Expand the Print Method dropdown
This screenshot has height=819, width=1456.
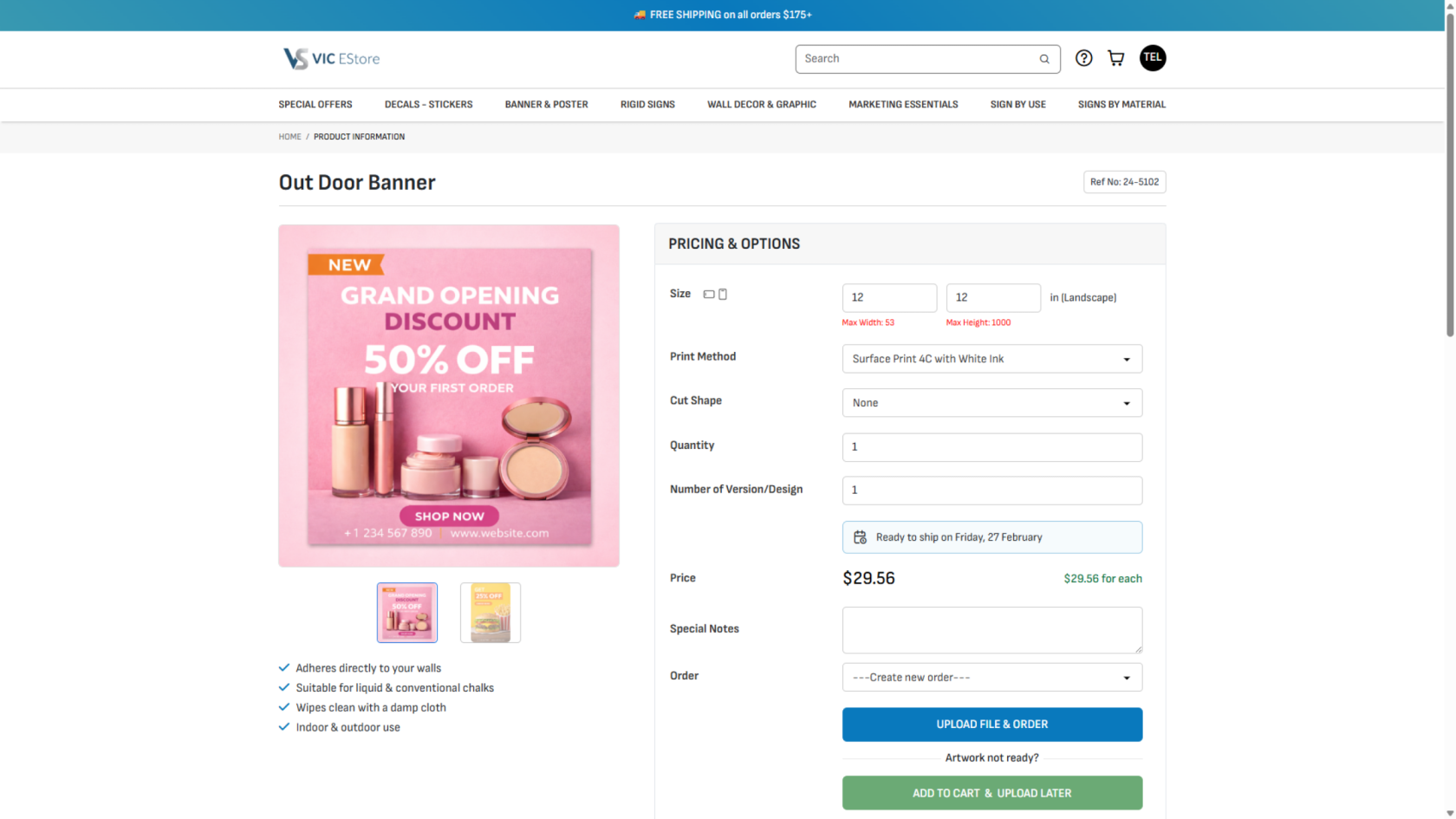991,359
